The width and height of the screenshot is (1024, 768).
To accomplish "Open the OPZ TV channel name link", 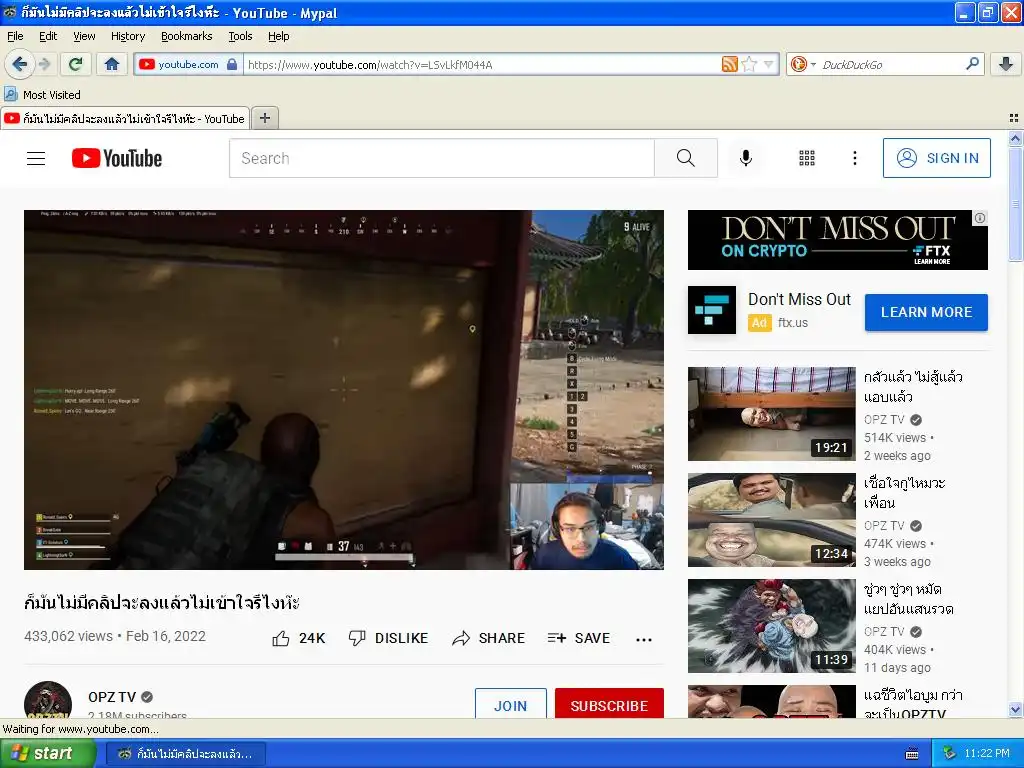I will tap(112, 697).
